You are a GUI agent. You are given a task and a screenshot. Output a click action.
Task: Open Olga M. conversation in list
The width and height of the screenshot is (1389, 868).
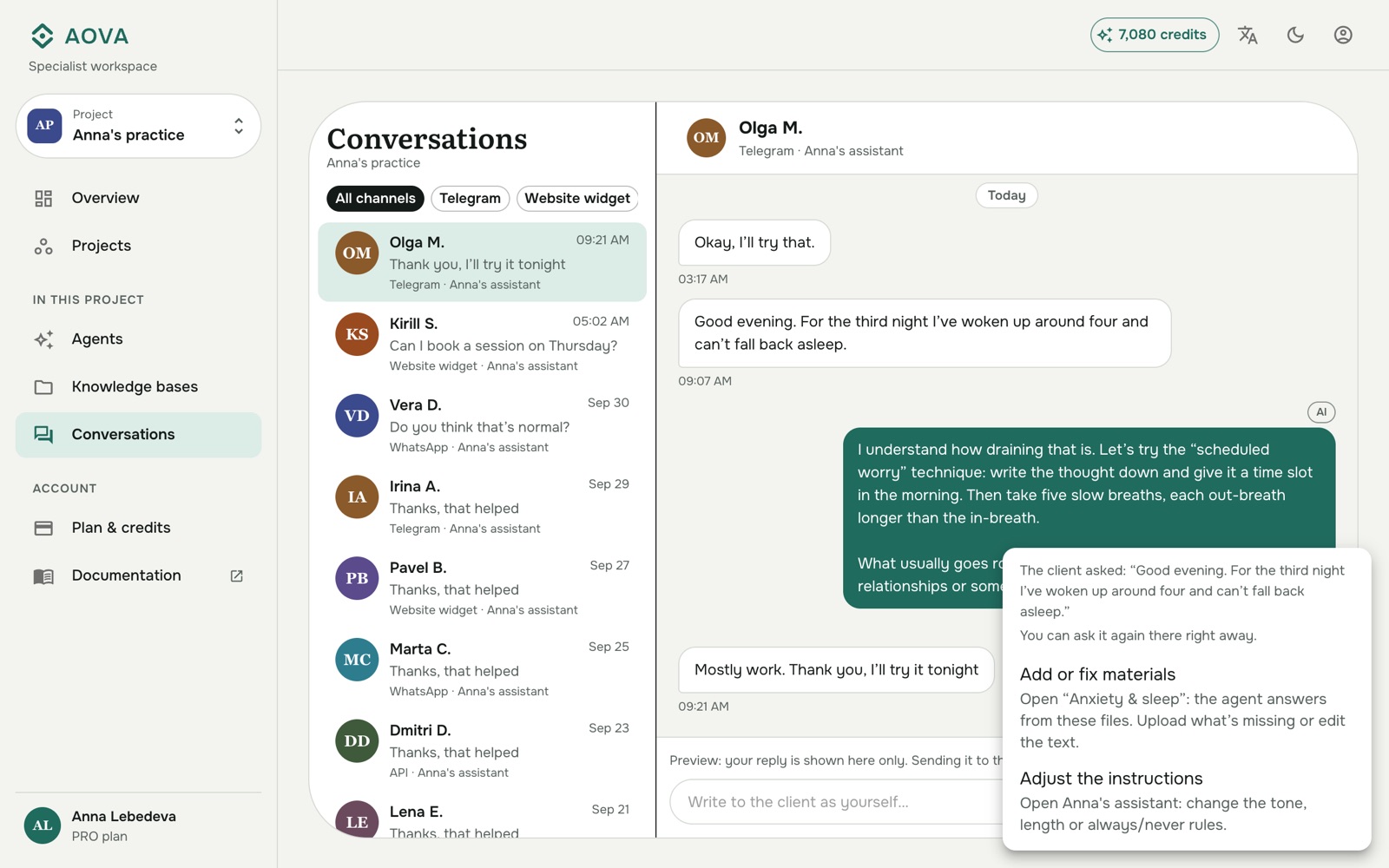pyautogui.click(x=482, y=262)
